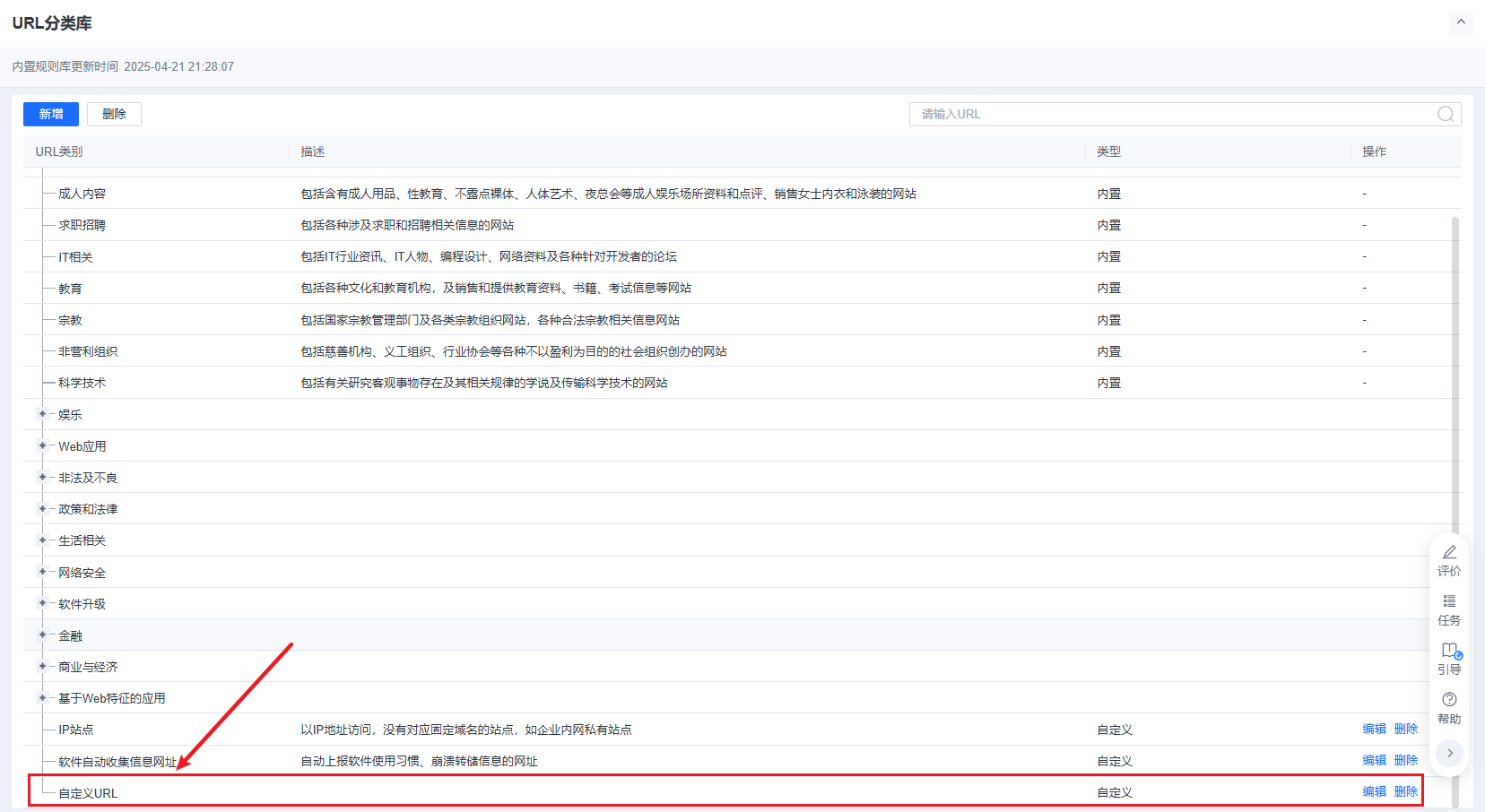Screen dimensions: 1485x812
Task: Select the 成人内容 category row
Action: (82, 194)
